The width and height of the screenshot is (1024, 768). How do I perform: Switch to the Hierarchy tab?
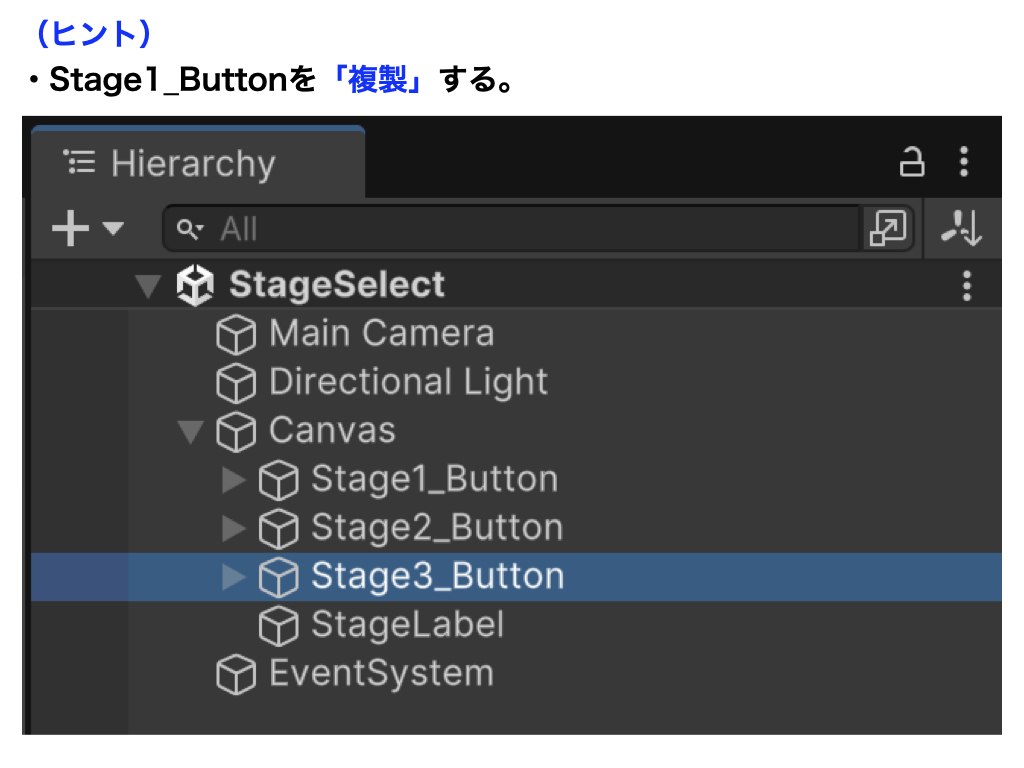coord(195,163)
